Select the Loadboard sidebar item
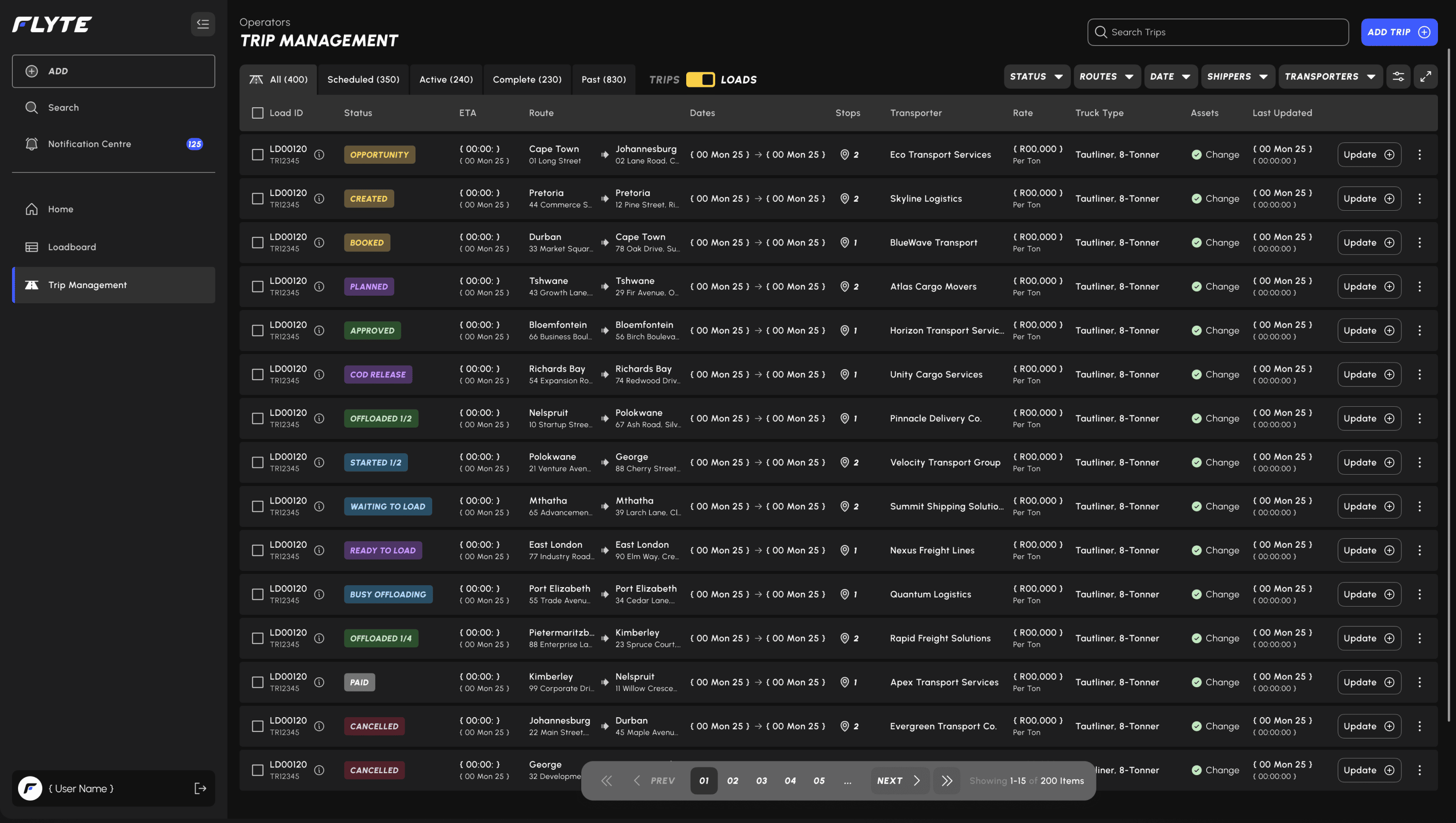The height and width of the screenshot is (823, 1456). point(72,247)
